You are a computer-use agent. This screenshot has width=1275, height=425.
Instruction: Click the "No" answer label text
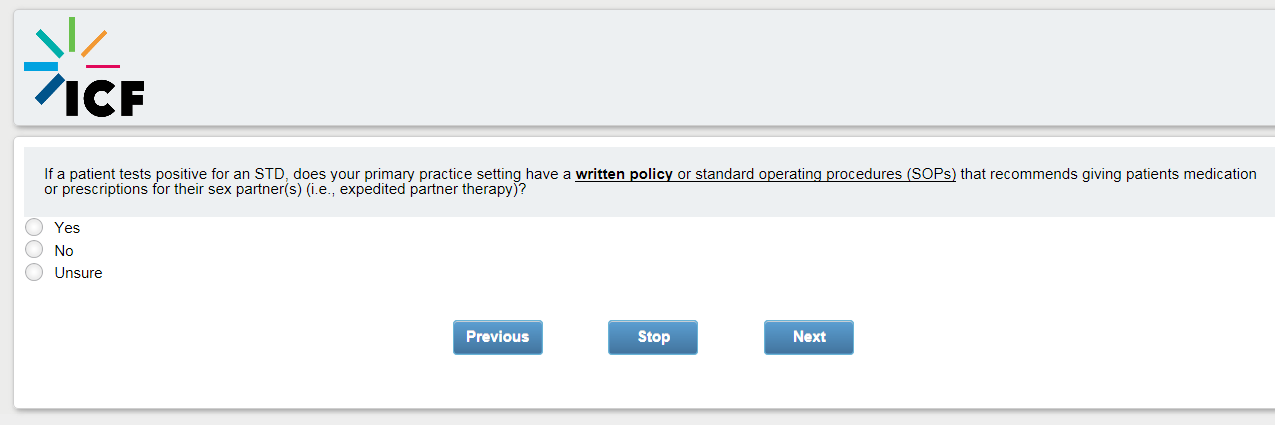[x=64, y=251]
